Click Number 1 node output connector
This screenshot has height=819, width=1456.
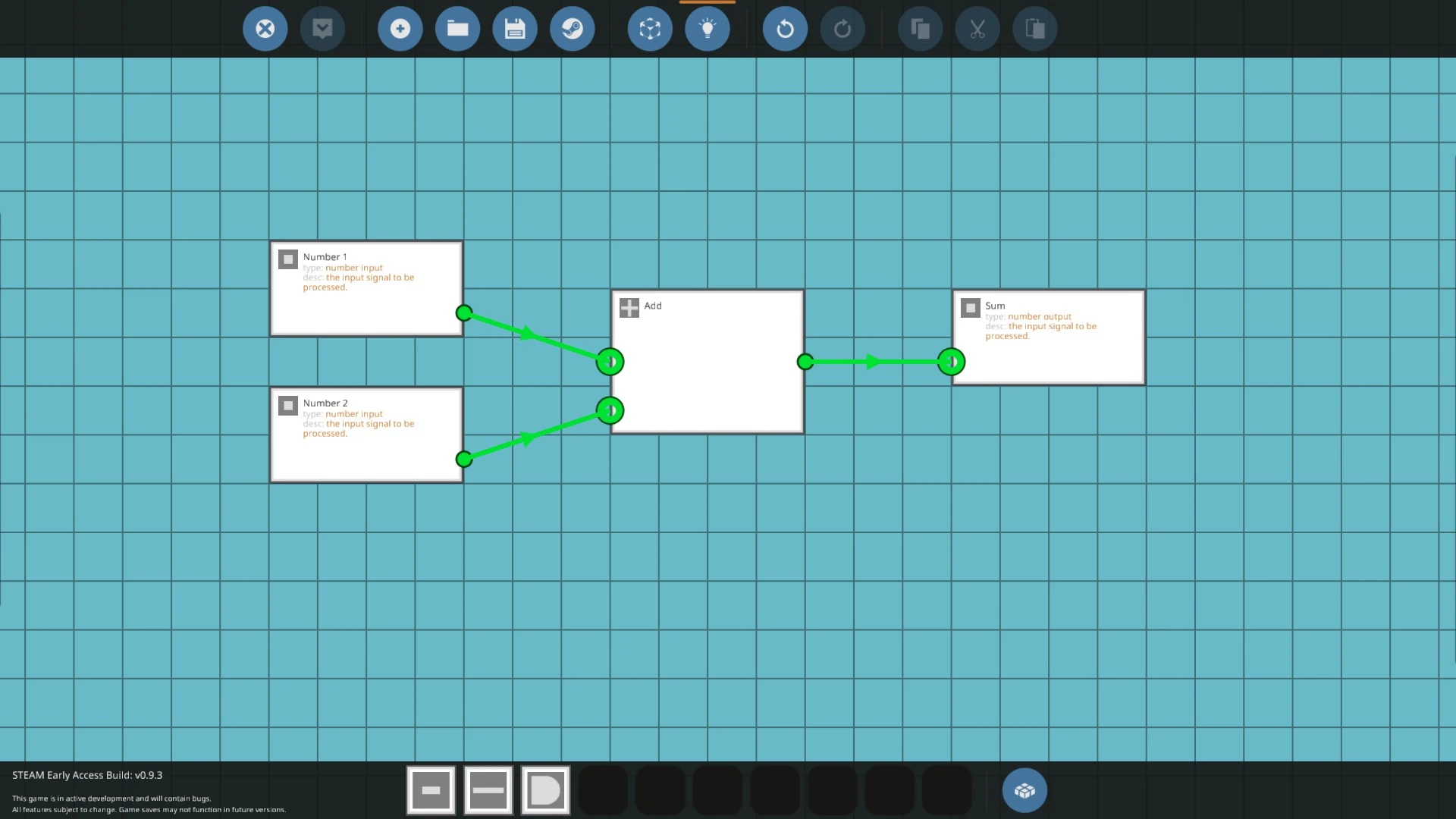pos(464,313)
